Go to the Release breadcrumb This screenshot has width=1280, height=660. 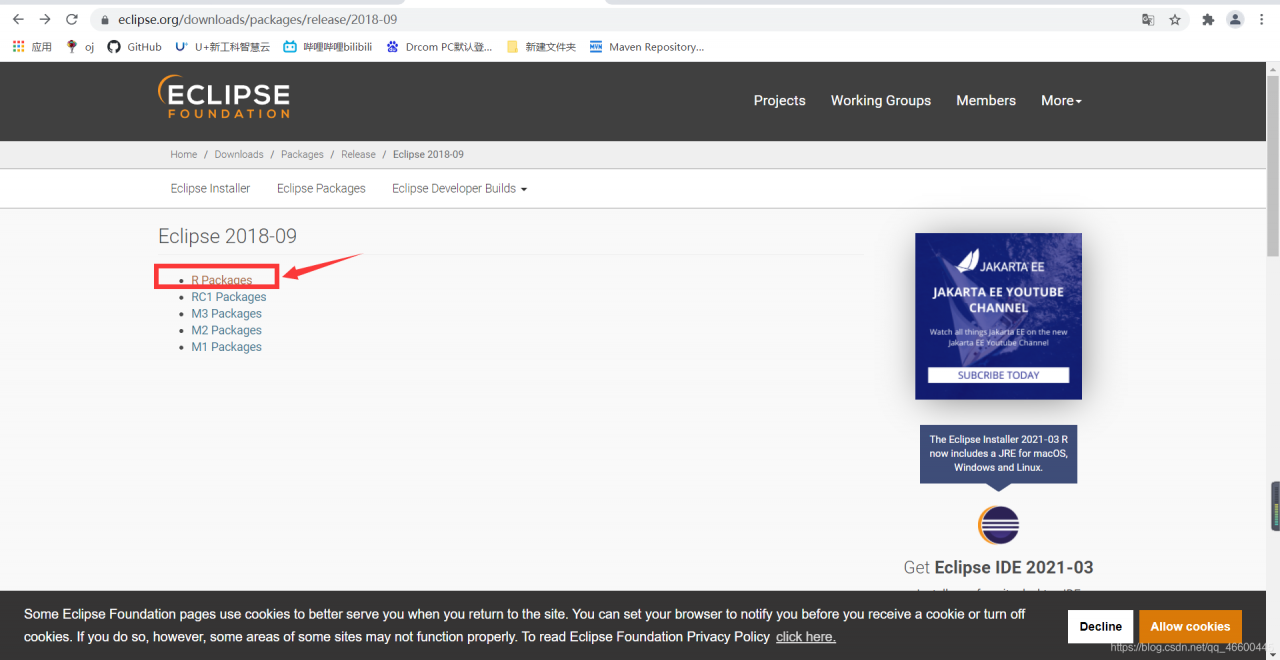pos(358,154)
